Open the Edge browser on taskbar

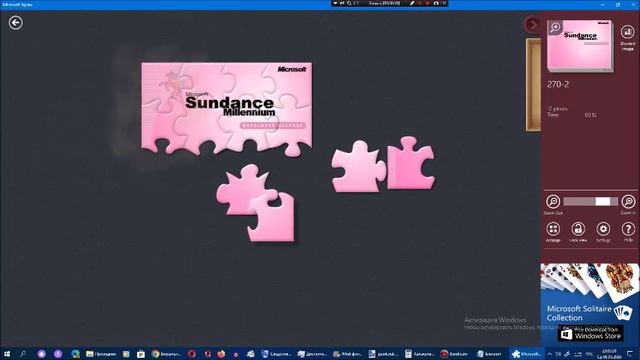click(76, 354)
